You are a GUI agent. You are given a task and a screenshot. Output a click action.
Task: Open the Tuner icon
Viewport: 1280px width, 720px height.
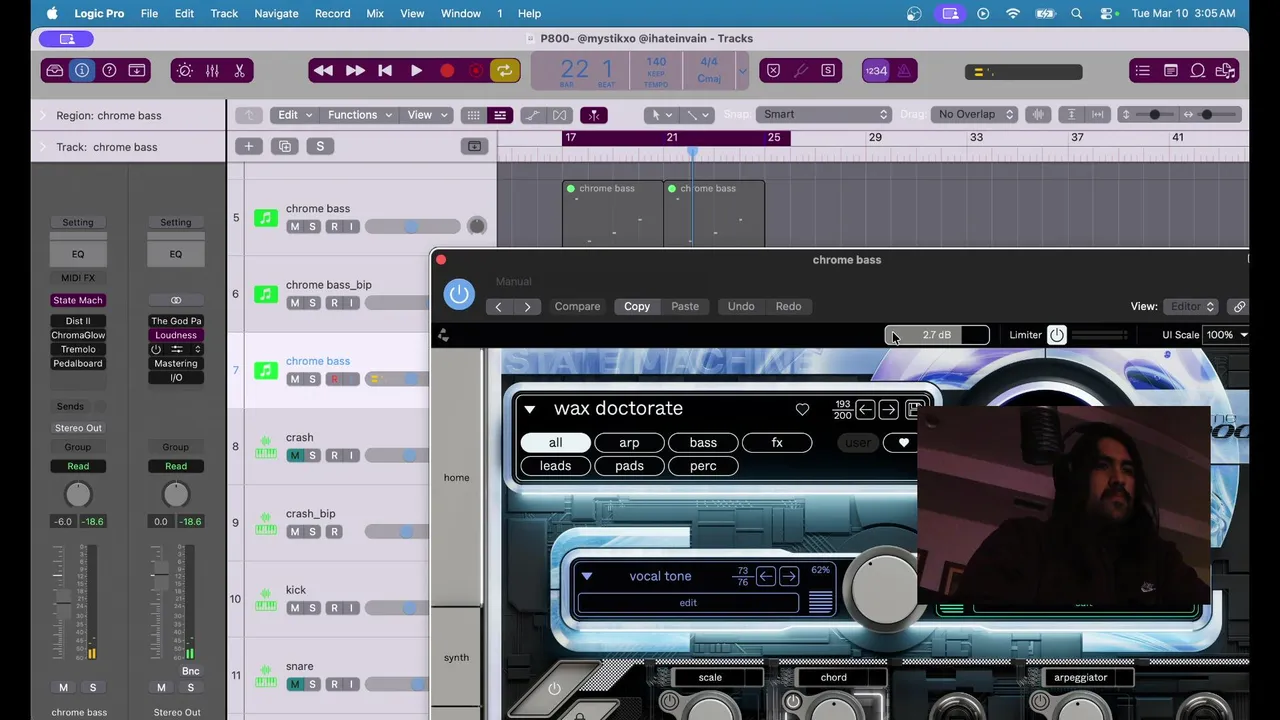click(801, 71)
